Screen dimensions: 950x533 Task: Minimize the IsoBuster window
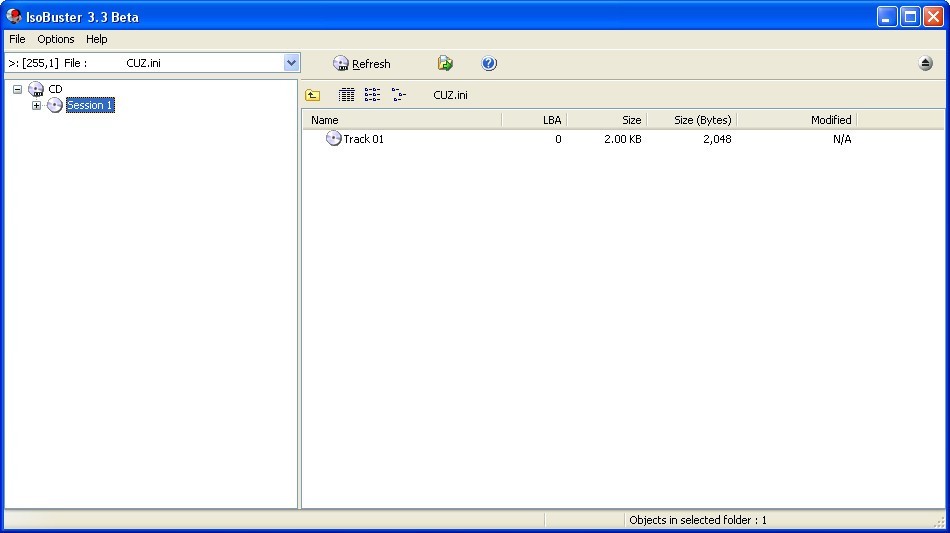coord(886,16)
